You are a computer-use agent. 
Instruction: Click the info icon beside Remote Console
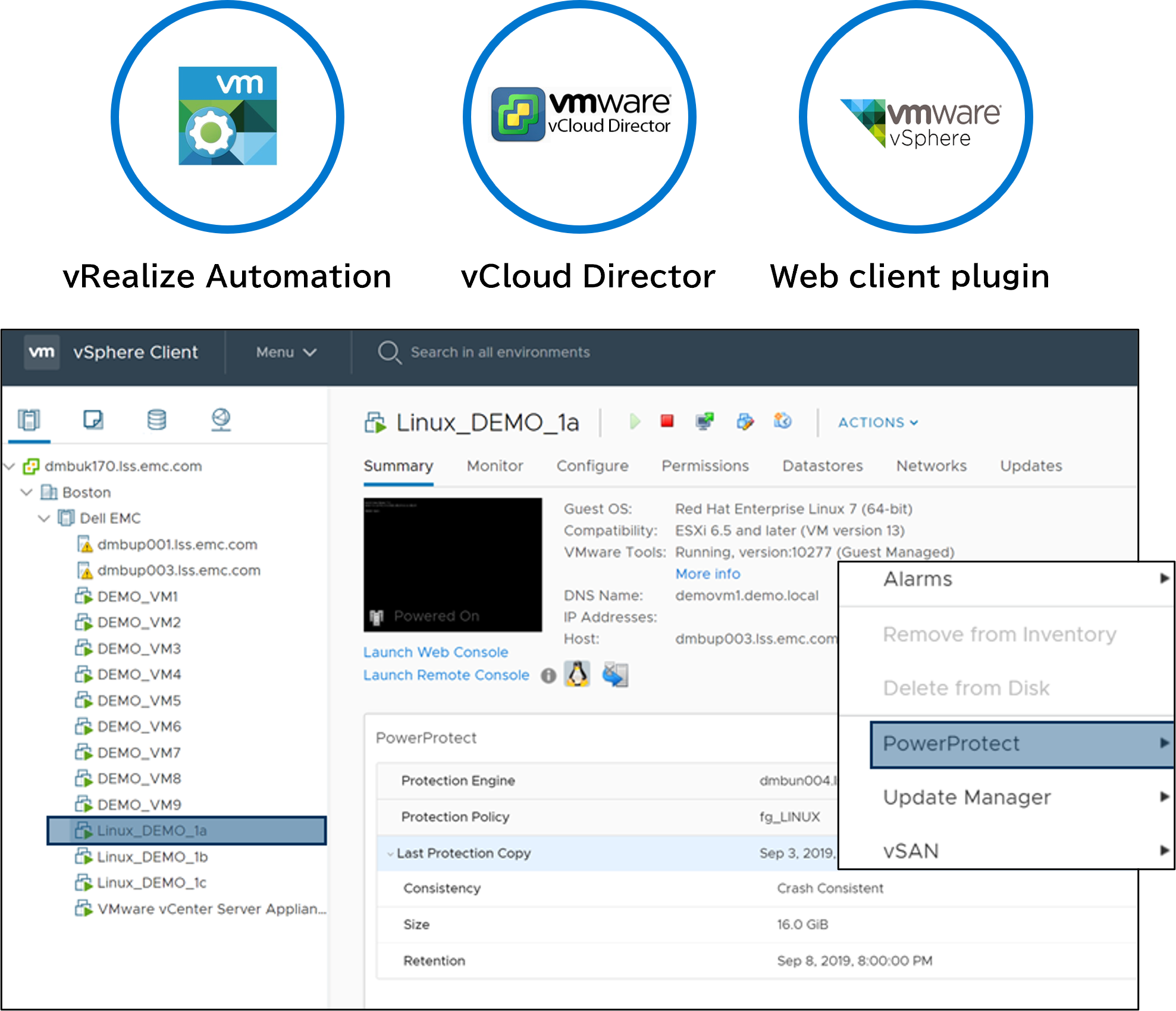[548, 676]
